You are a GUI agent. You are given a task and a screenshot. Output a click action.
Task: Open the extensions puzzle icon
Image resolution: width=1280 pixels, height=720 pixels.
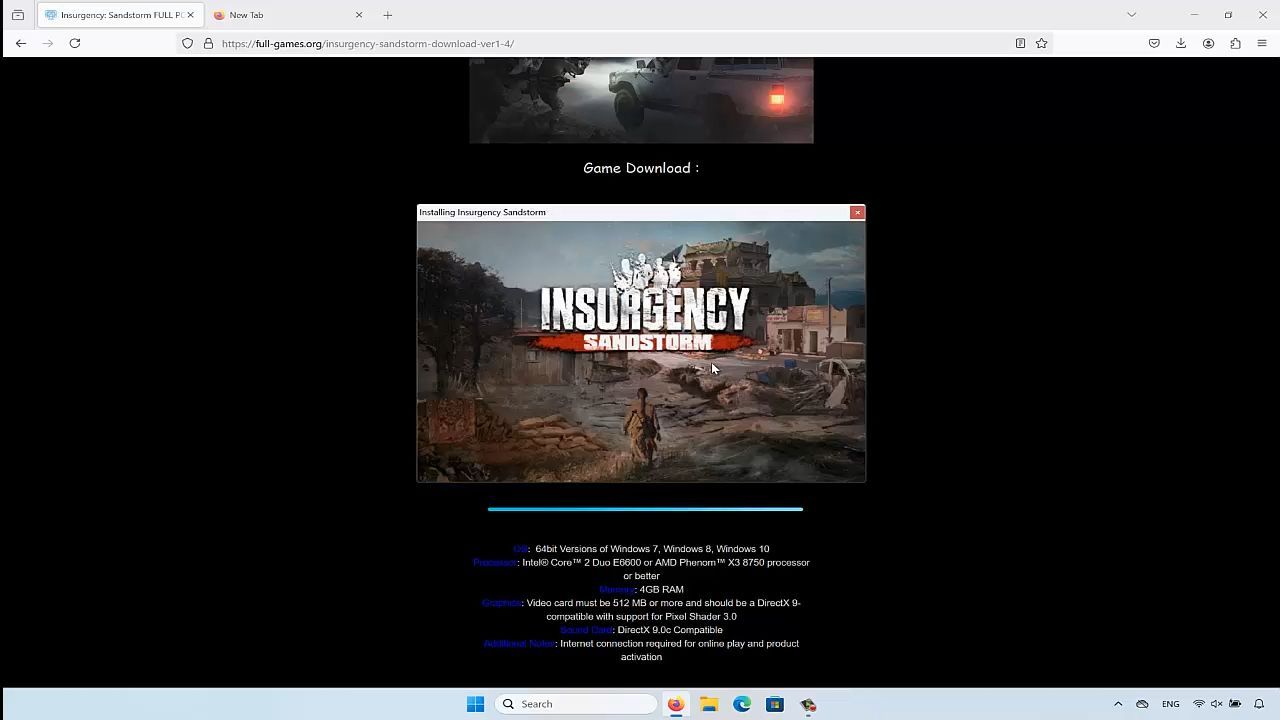(x=1235, y=43)
